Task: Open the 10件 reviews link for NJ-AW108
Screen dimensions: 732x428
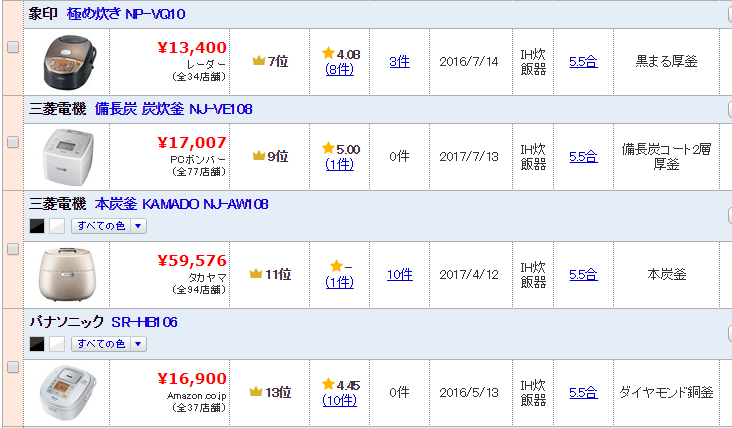Action: [x=400, y=274]
